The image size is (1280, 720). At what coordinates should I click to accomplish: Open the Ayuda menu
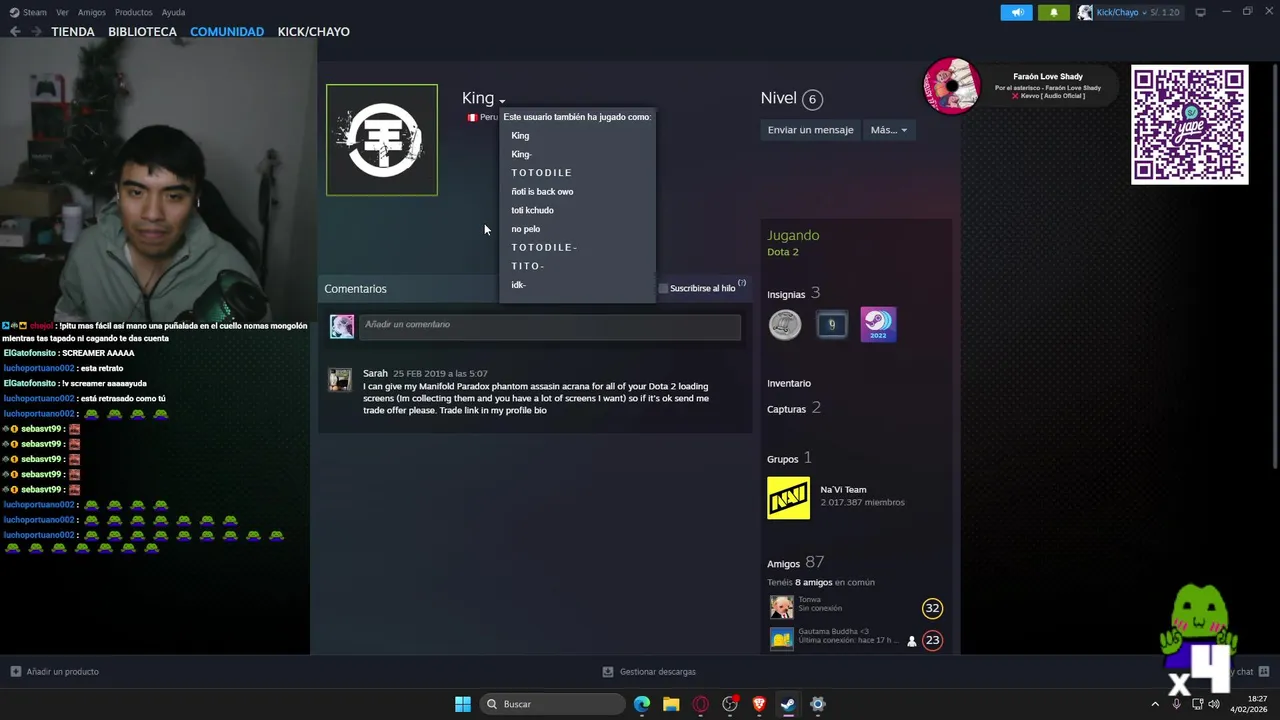(x=173, y=12)
